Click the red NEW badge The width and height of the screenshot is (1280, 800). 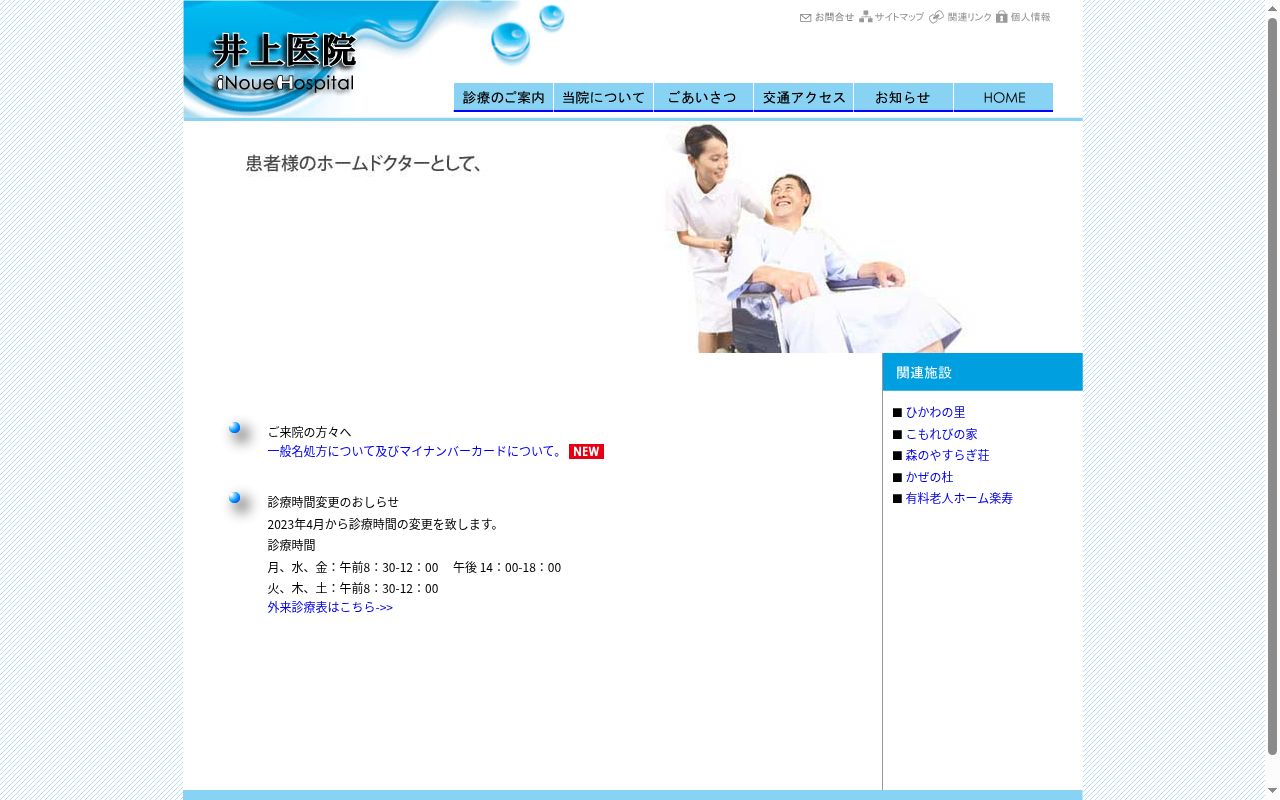coord(586,451)
